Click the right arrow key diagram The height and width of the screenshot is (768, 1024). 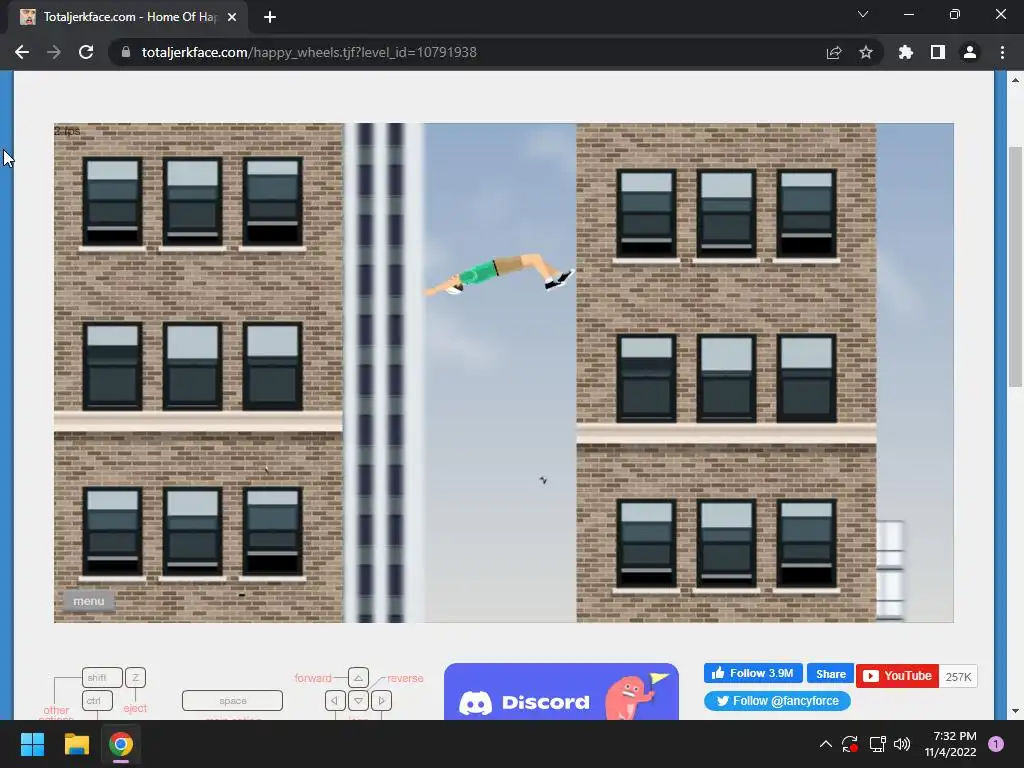[381, 701]
